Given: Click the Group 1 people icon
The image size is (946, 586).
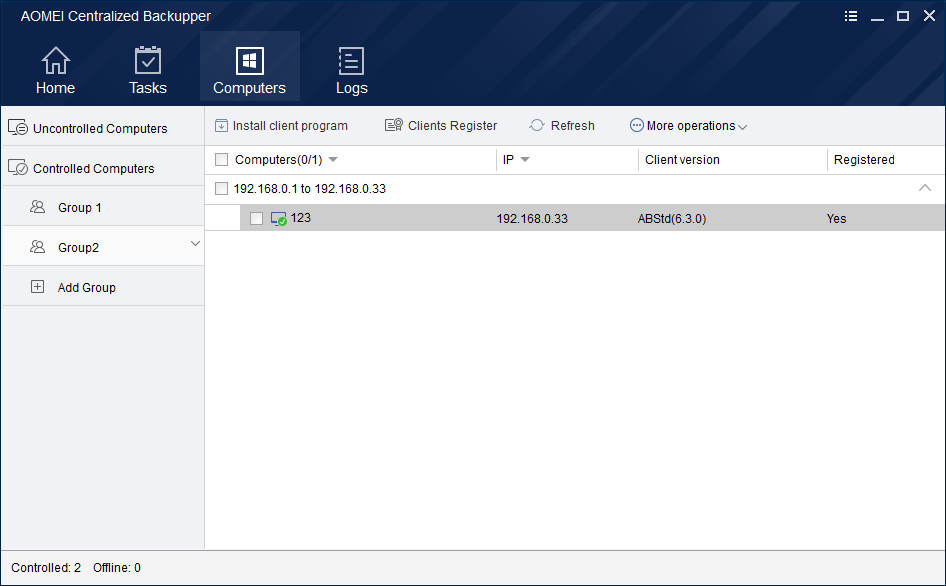Looking at the screenshot, I should coord(37,207).
